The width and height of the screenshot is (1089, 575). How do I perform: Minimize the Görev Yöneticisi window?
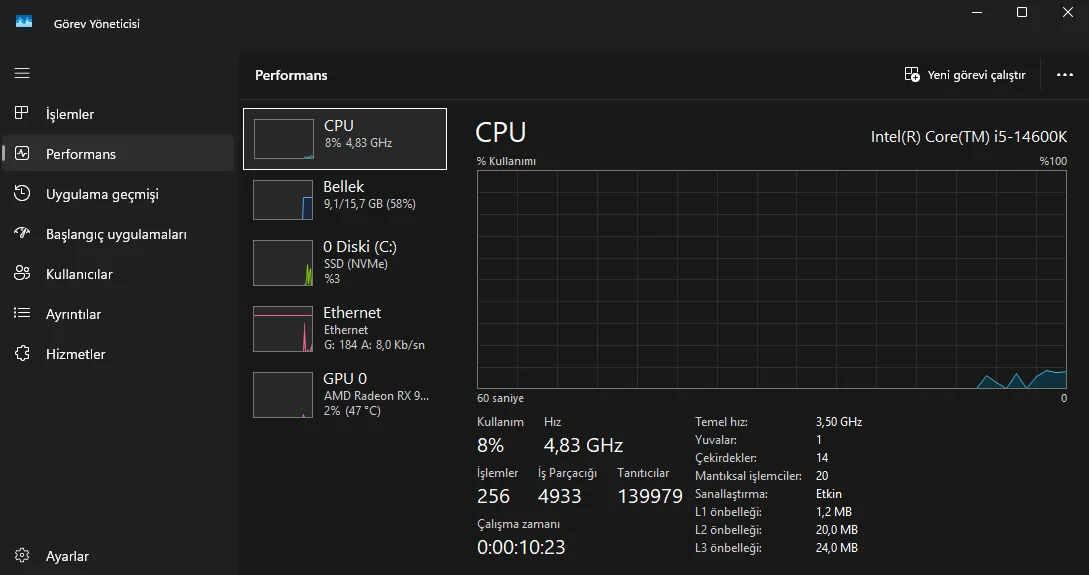[x=976, y=12]
